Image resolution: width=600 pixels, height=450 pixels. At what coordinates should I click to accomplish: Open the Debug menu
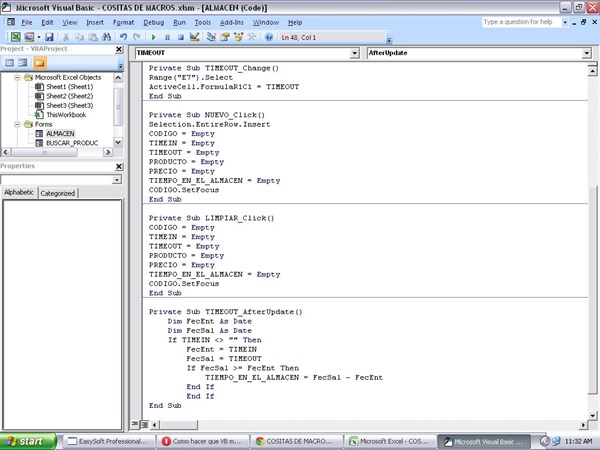pos(153,22)
